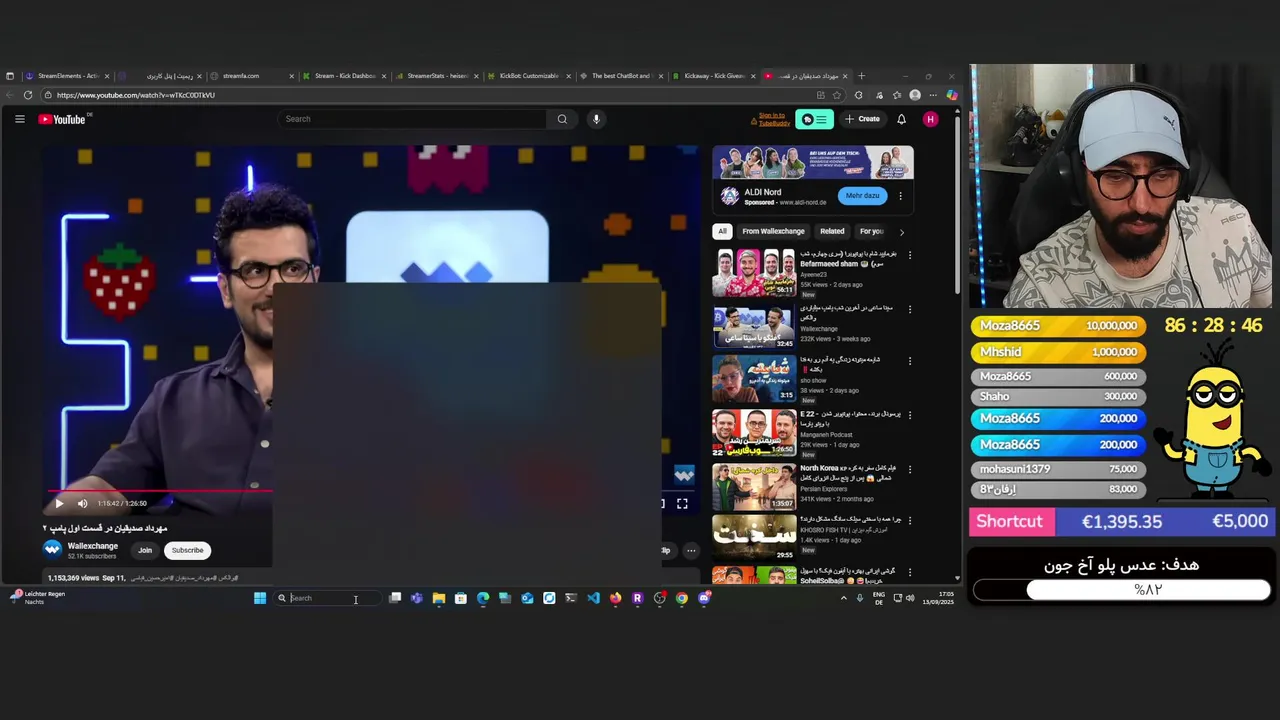Screen dimensions: 1280x720
Task: Click the Join channel button
Action: 145,550
